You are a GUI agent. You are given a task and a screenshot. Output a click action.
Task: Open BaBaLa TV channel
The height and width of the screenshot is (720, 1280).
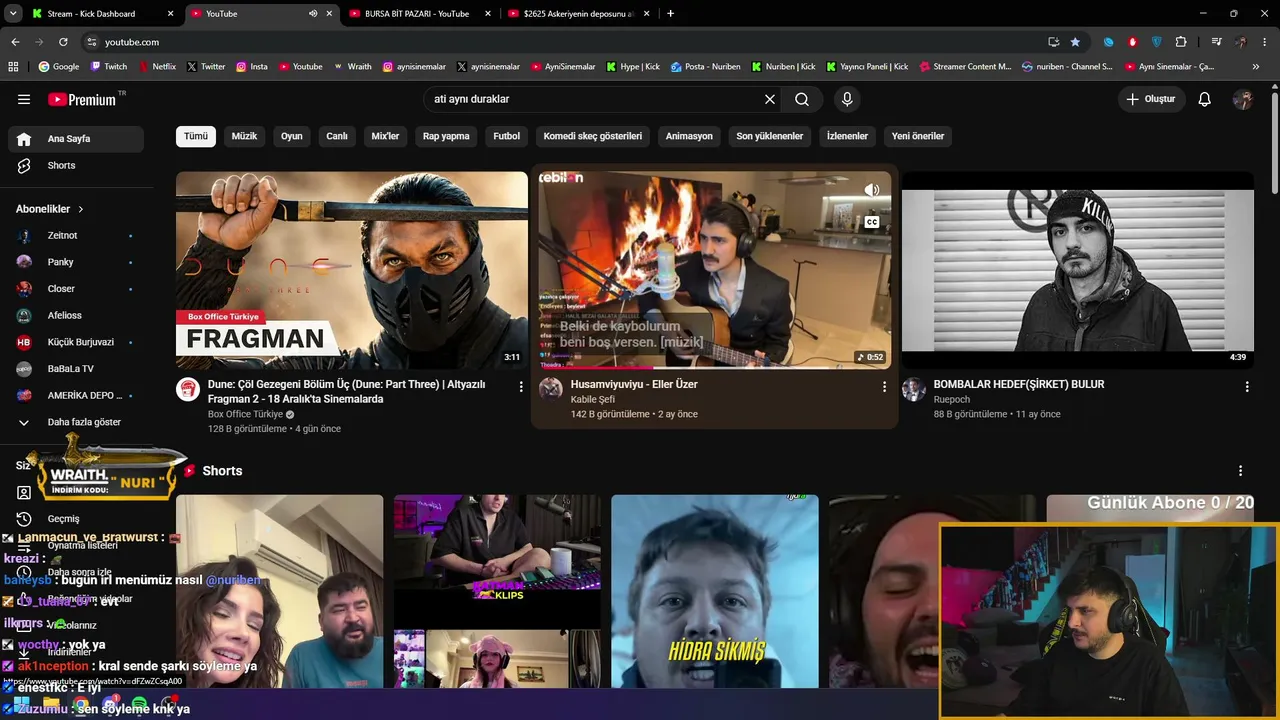pos(76,368)
